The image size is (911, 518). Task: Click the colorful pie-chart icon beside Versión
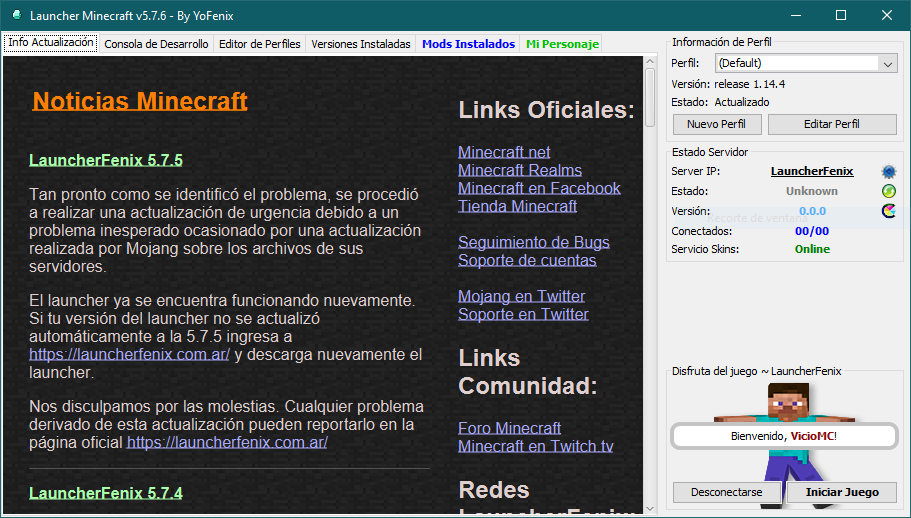tap(888, 211)
